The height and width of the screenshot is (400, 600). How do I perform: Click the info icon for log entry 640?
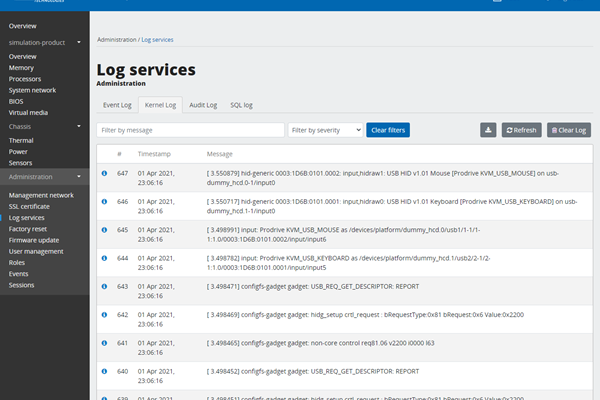pos(104,372)
